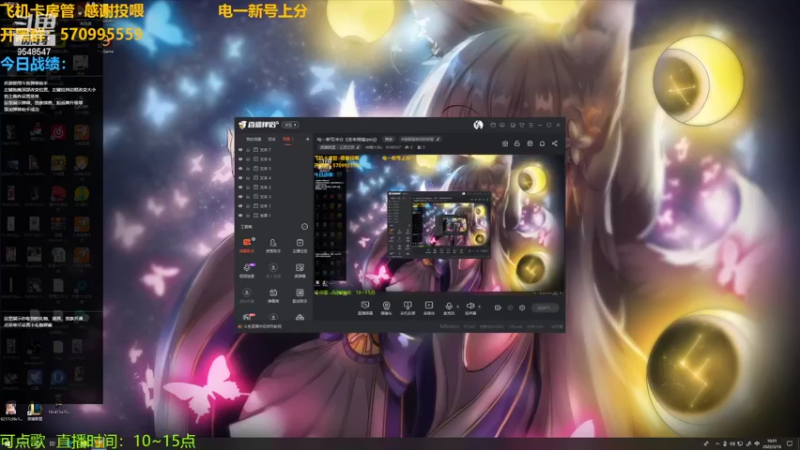Viewport: 800px width, 450px height.
Task: Open the rightmost tool in third tool row
Action: (x=299, y=295)
